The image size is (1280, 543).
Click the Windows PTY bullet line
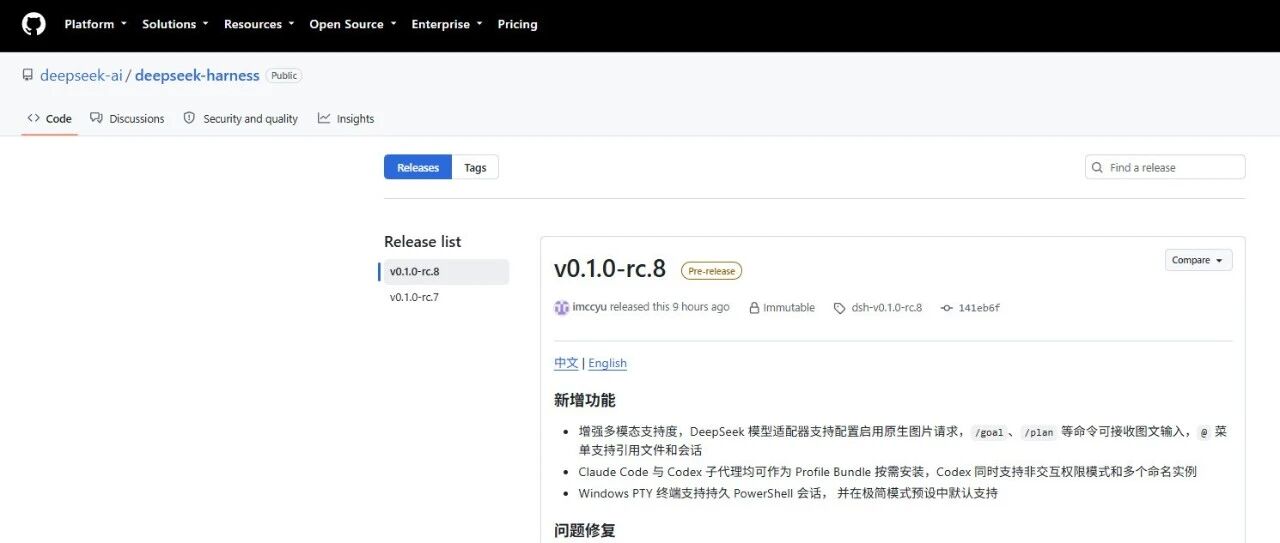click(x=788, y=493)
